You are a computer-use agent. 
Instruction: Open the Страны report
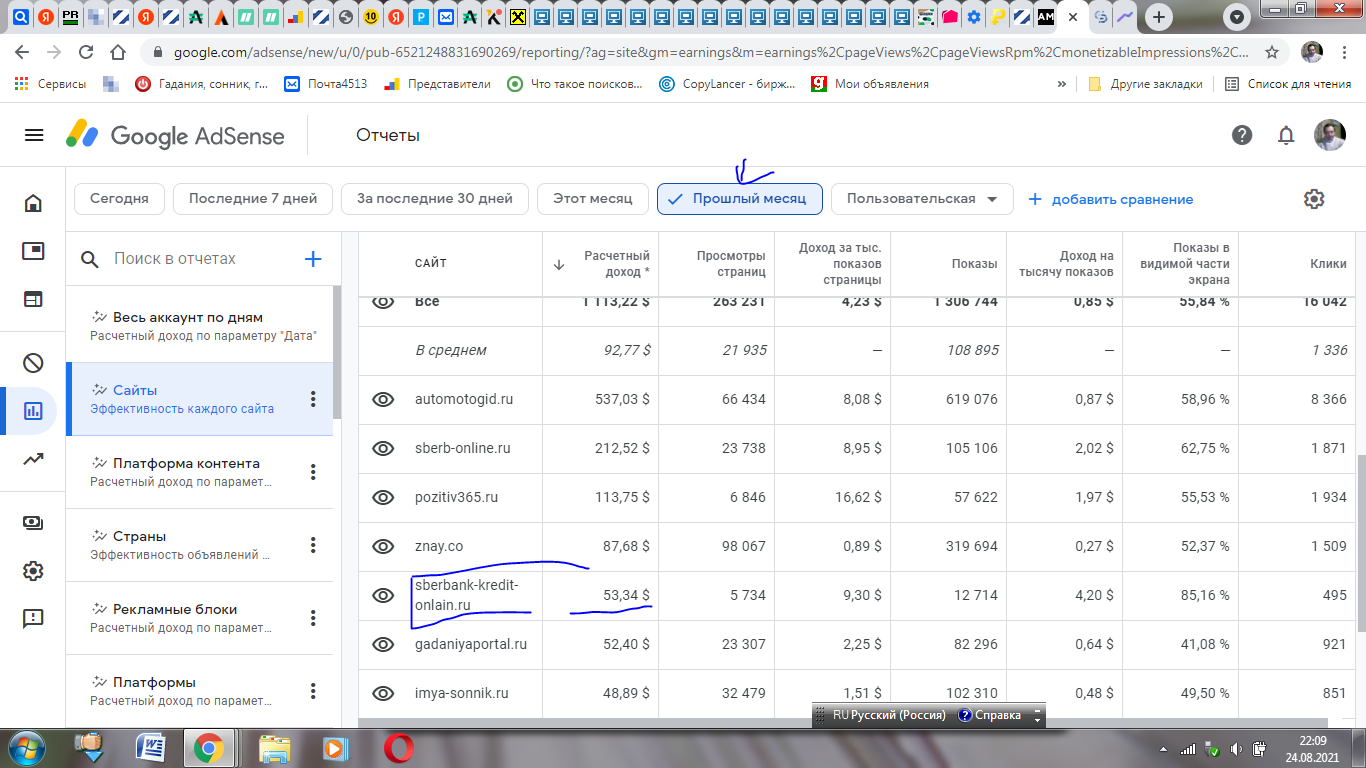[199, 545]
